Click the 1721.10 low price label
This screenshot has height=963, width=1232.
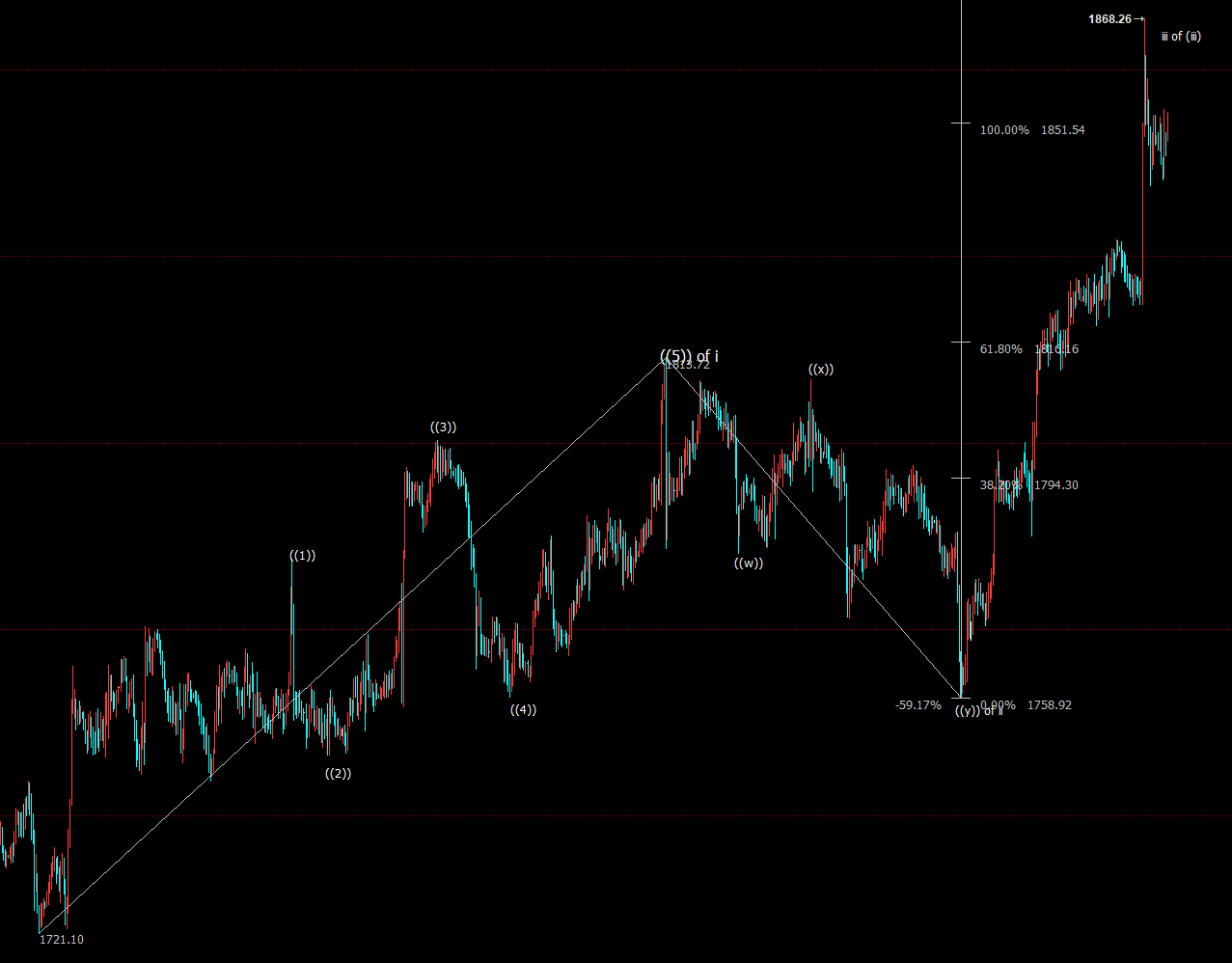[62, 939]
